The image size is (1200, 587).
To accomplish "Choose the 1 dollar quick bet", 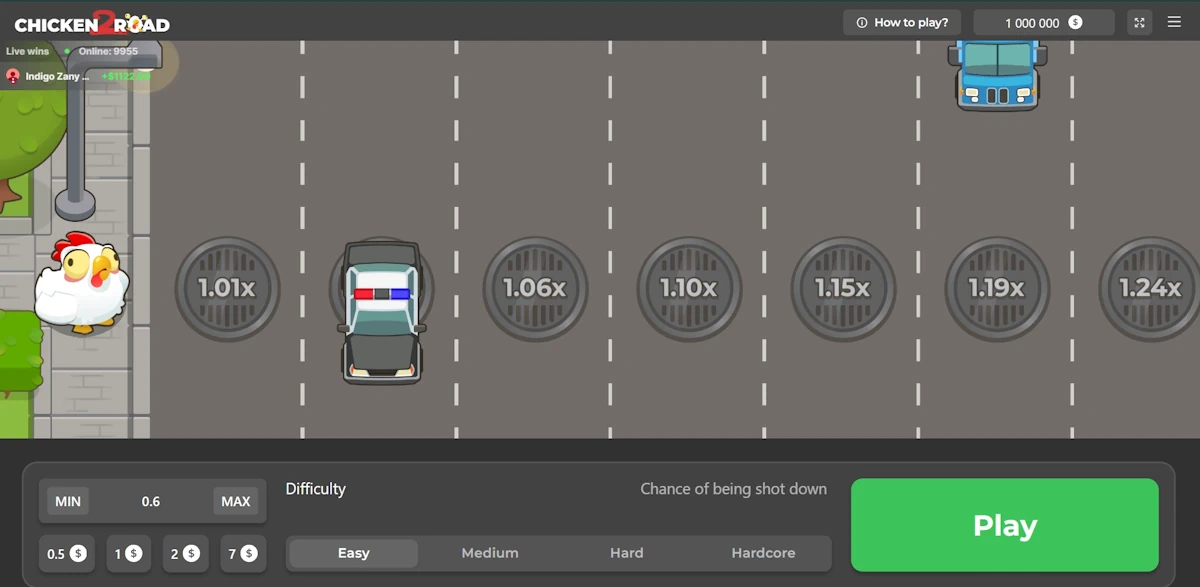I will tap(128, 553).
